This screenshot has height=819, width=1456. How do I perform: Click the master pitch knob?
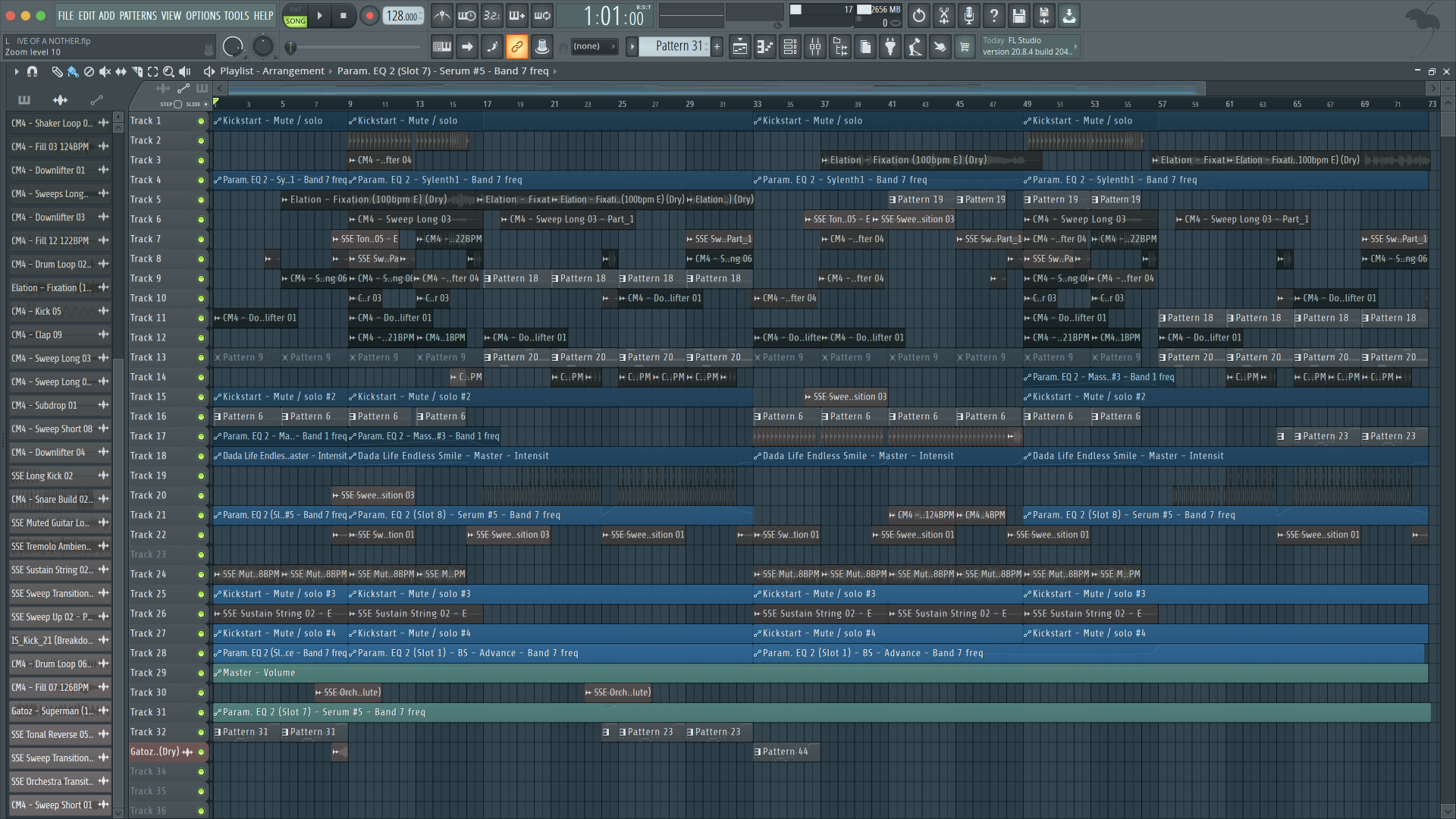coord(262,47)
